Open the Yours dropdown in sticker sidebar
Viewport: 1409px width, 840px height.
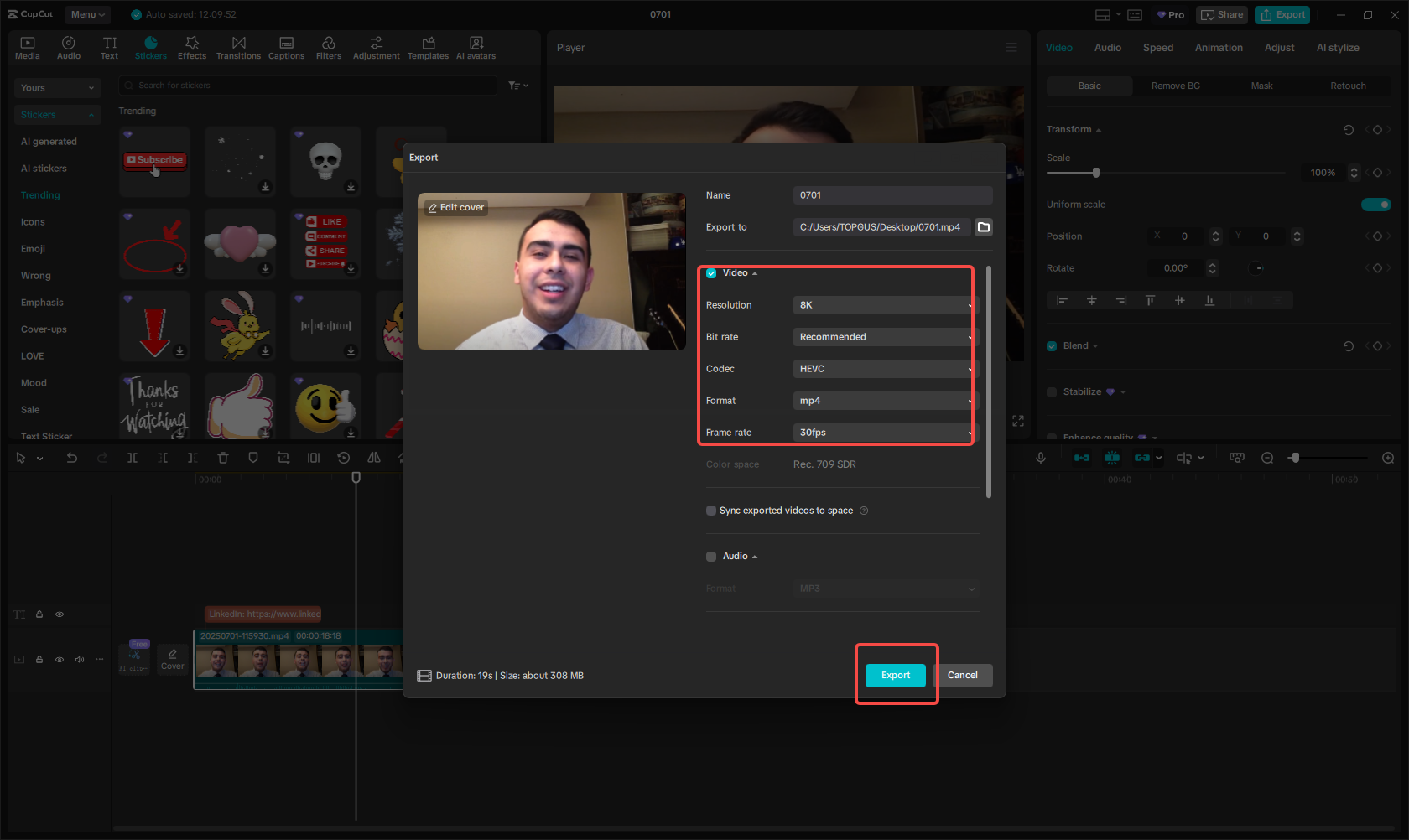pos(58,88)
